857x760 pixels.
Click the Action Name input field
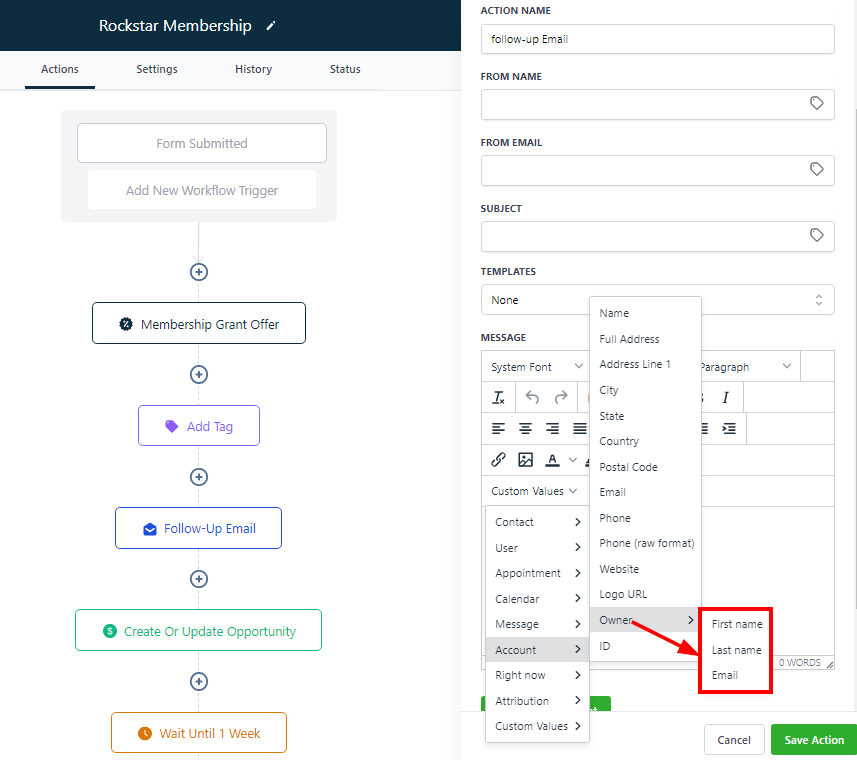click(657, 39)
